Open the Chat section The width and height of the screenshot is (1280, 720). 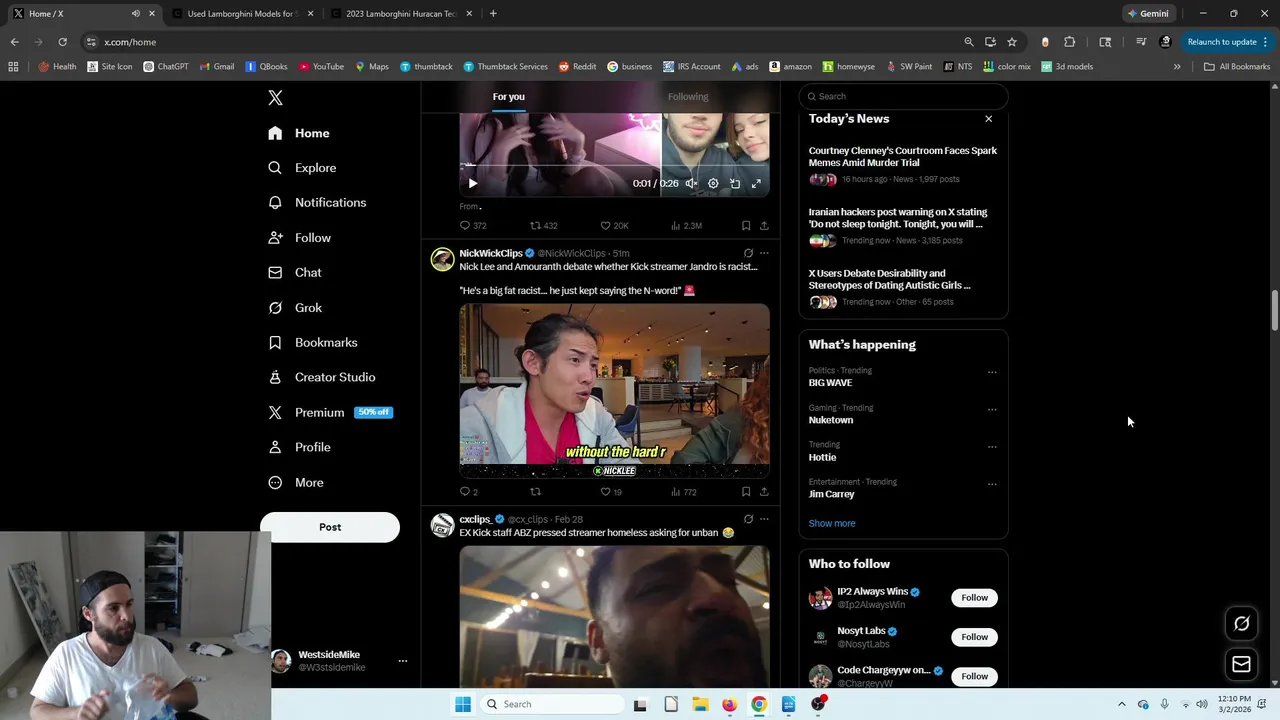tap(295, 273)
